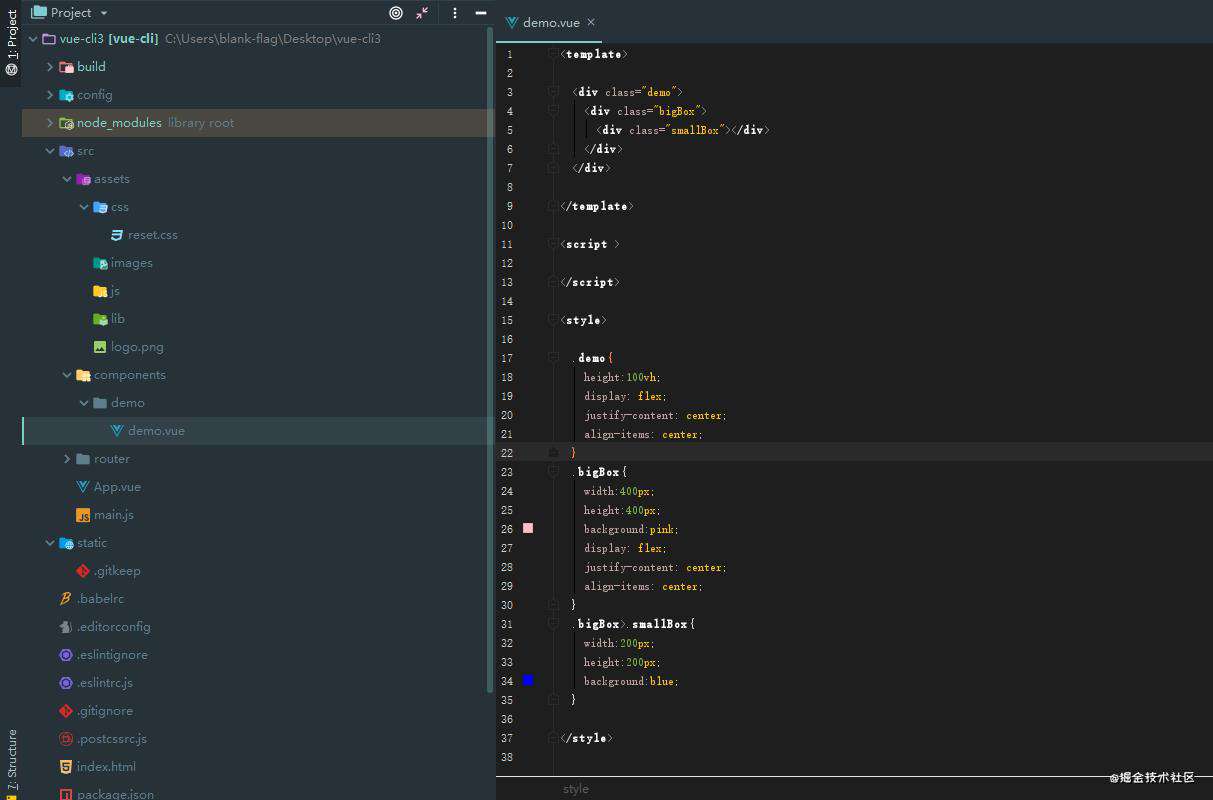Click the reset.css file icon
Image resolution: width=1213 pixels, height=800 pixels.
click(117, 235)
